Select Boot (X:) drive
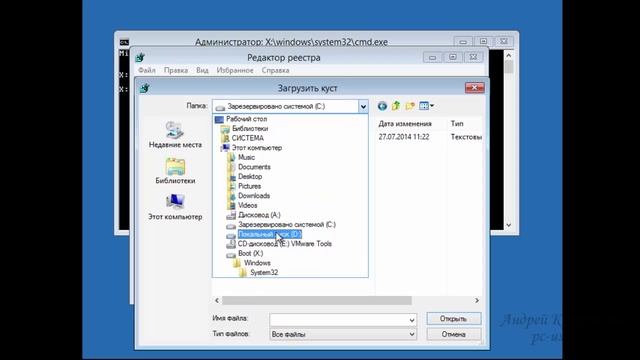 coord(250,253)
